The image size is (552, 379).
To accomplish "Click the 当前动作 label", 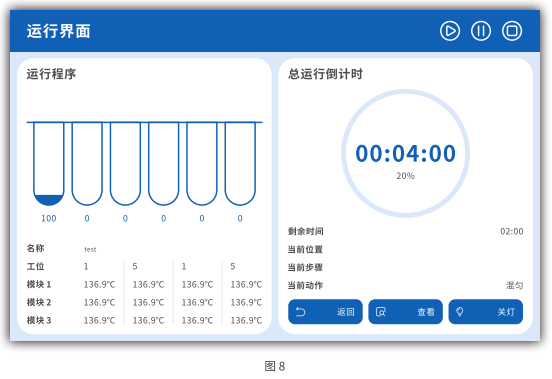I will [305, 285].
